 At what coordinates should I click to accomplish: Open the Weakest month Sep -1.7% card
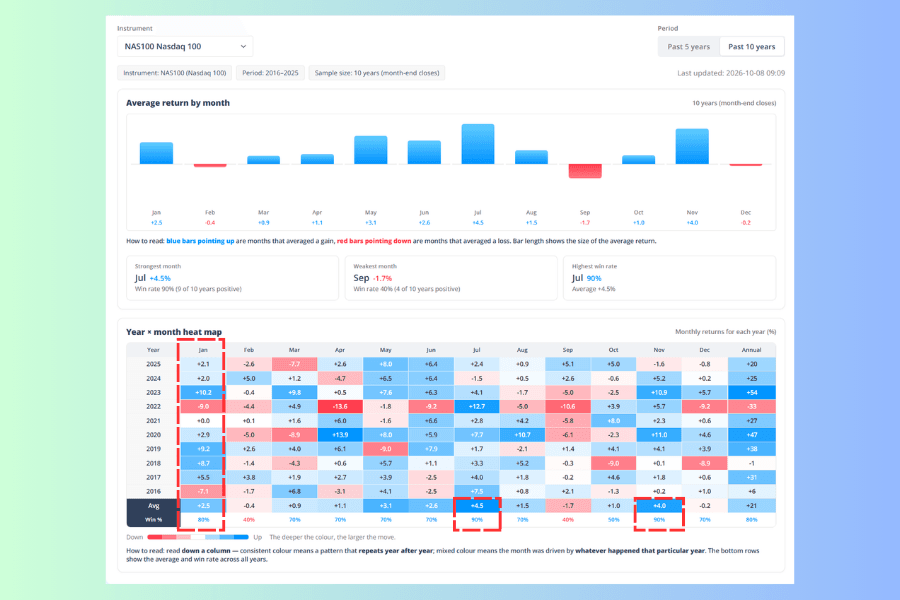pos(451,278)
